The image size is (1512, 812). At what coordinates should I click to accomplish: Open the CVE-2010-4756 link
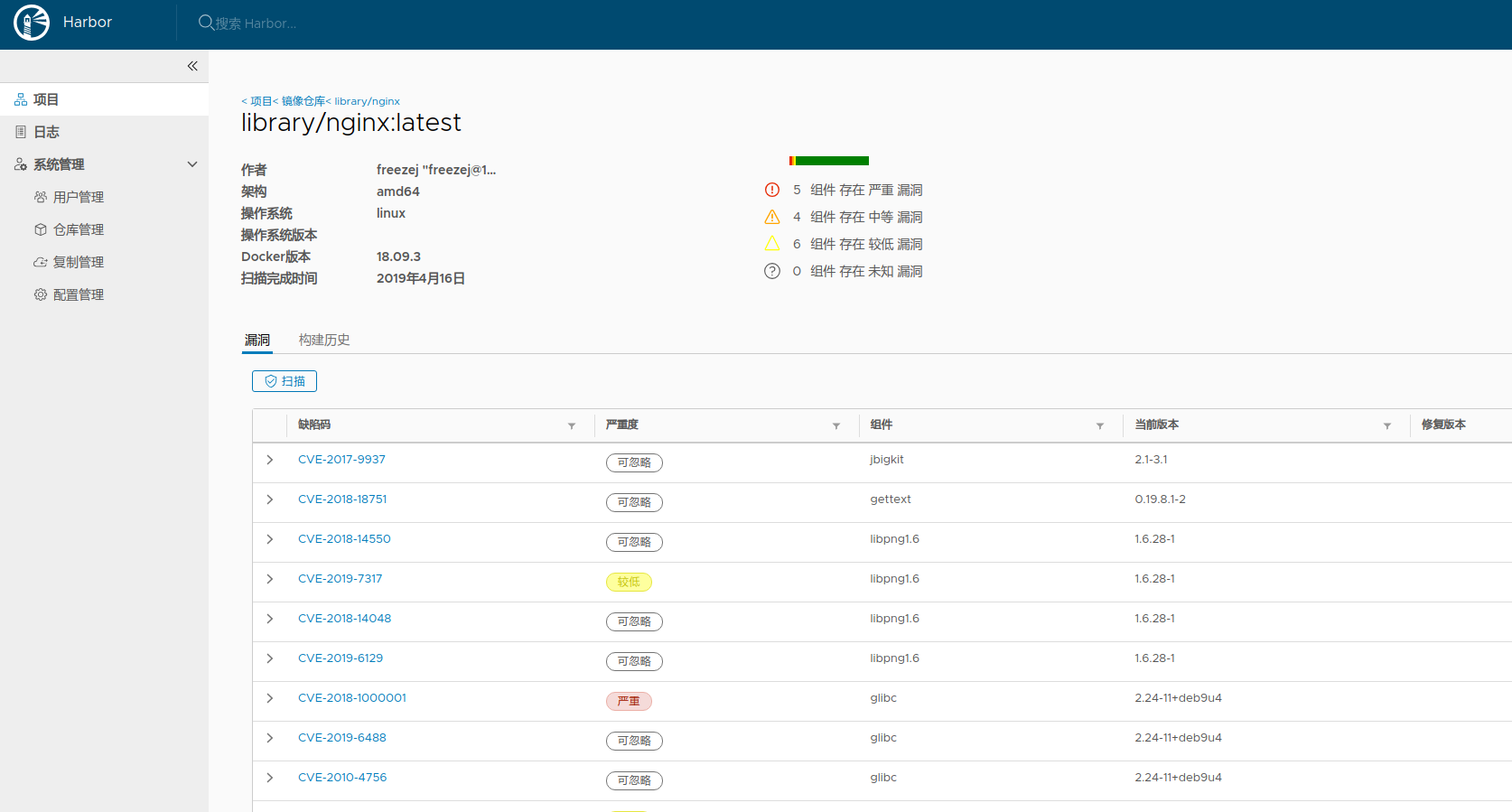tap(342, 778)
